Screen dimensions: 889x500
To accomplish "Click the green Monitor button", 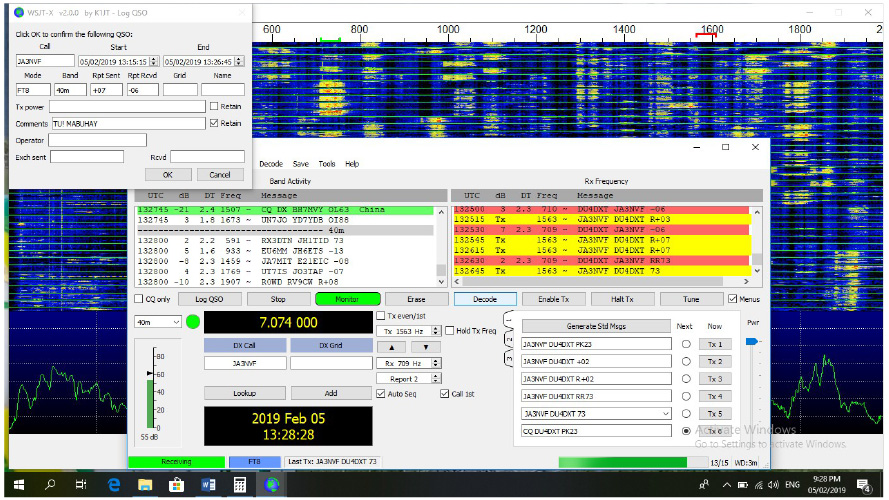I will [347, 299].
